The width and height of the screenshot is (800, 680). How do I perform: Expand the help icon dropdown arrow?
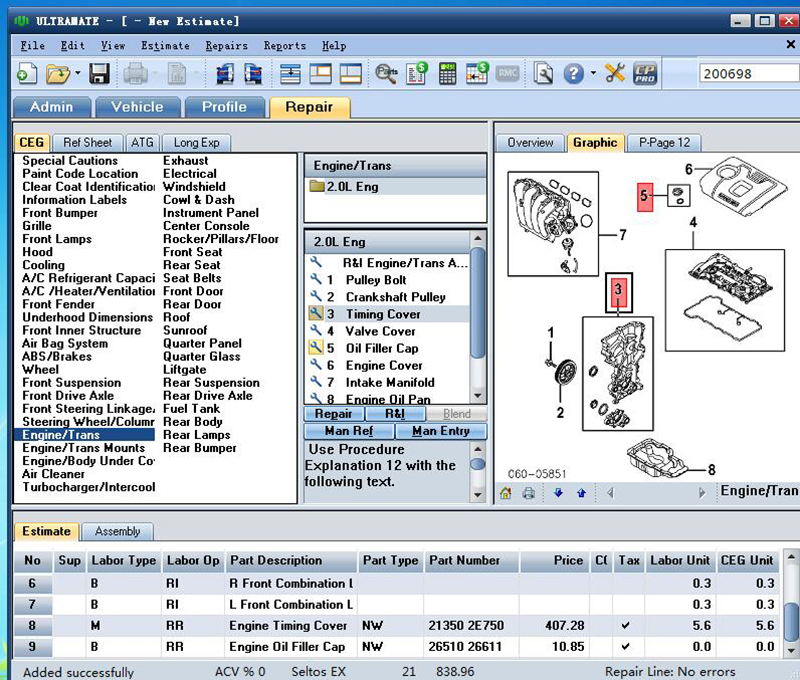pos(593,73)
